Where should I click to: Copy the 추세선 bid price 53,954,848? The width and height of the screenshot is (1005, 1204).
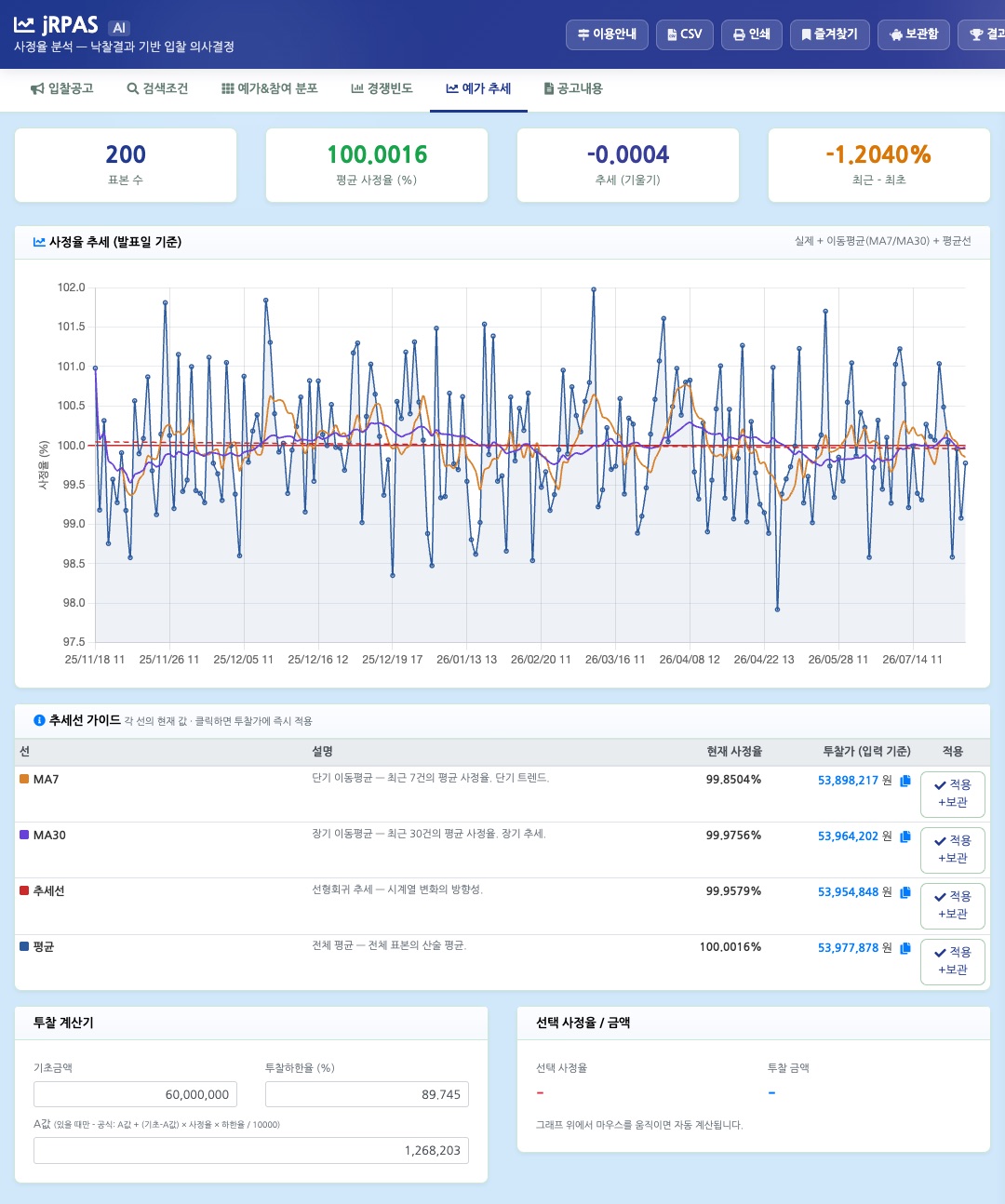(x=905, y=892)
